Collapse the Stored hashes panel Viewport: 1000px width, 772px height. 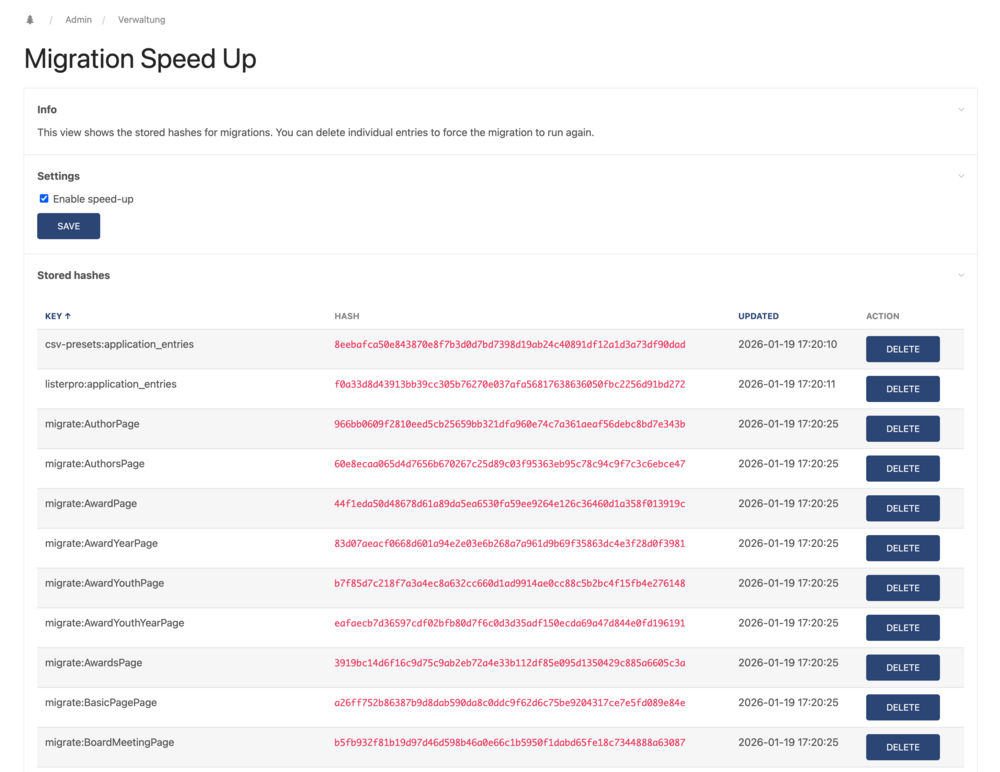click(961, 275)
